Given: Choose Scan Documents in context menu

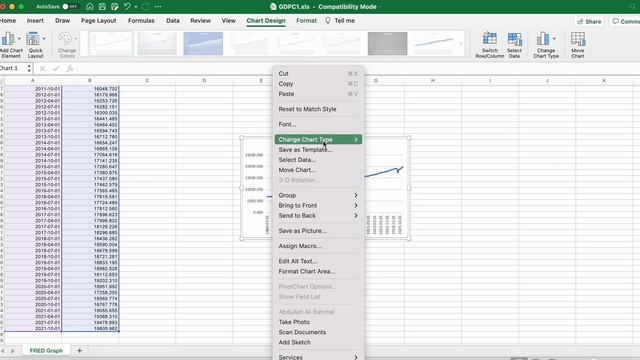Looking at the screenshot, I should click(x=318, y=332).
